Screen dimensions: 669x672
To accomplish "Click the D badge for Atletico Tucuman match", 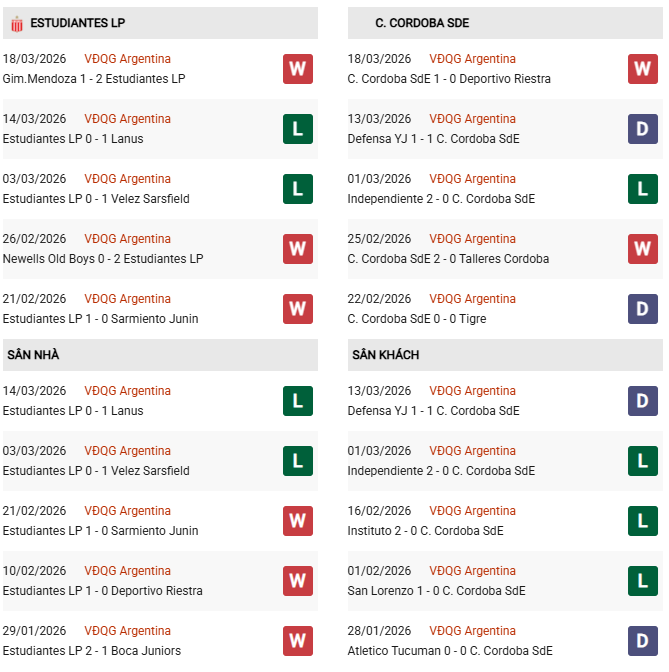I will pyautogui.click(x=642, y=641).
